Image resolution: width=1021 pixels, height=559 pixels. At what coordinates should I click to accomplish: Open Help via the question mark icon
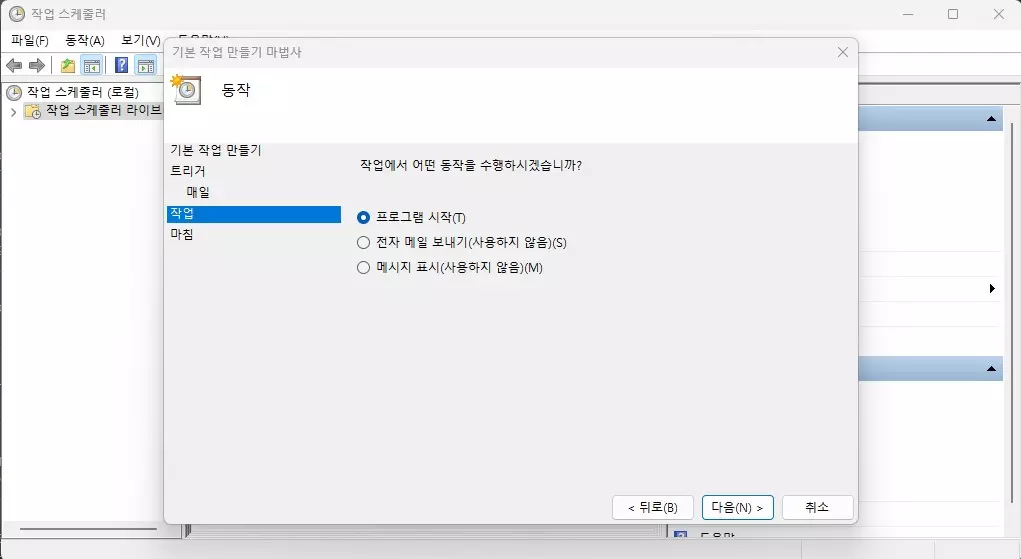(121, 65)
